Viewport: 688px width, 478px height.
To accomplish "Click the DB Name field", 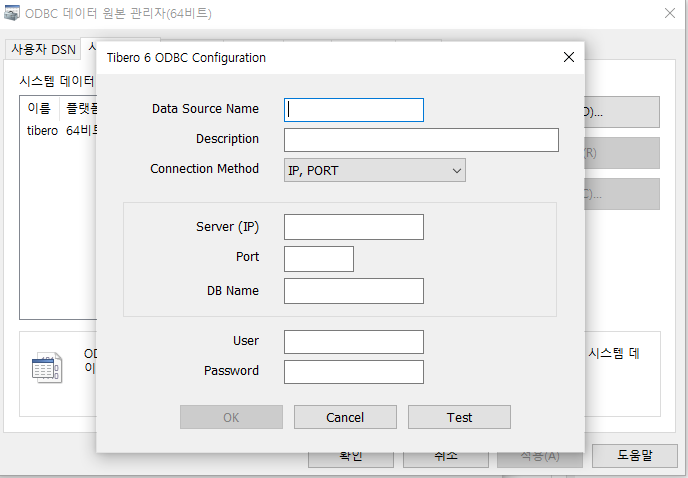I will click(x=354, y=291).
